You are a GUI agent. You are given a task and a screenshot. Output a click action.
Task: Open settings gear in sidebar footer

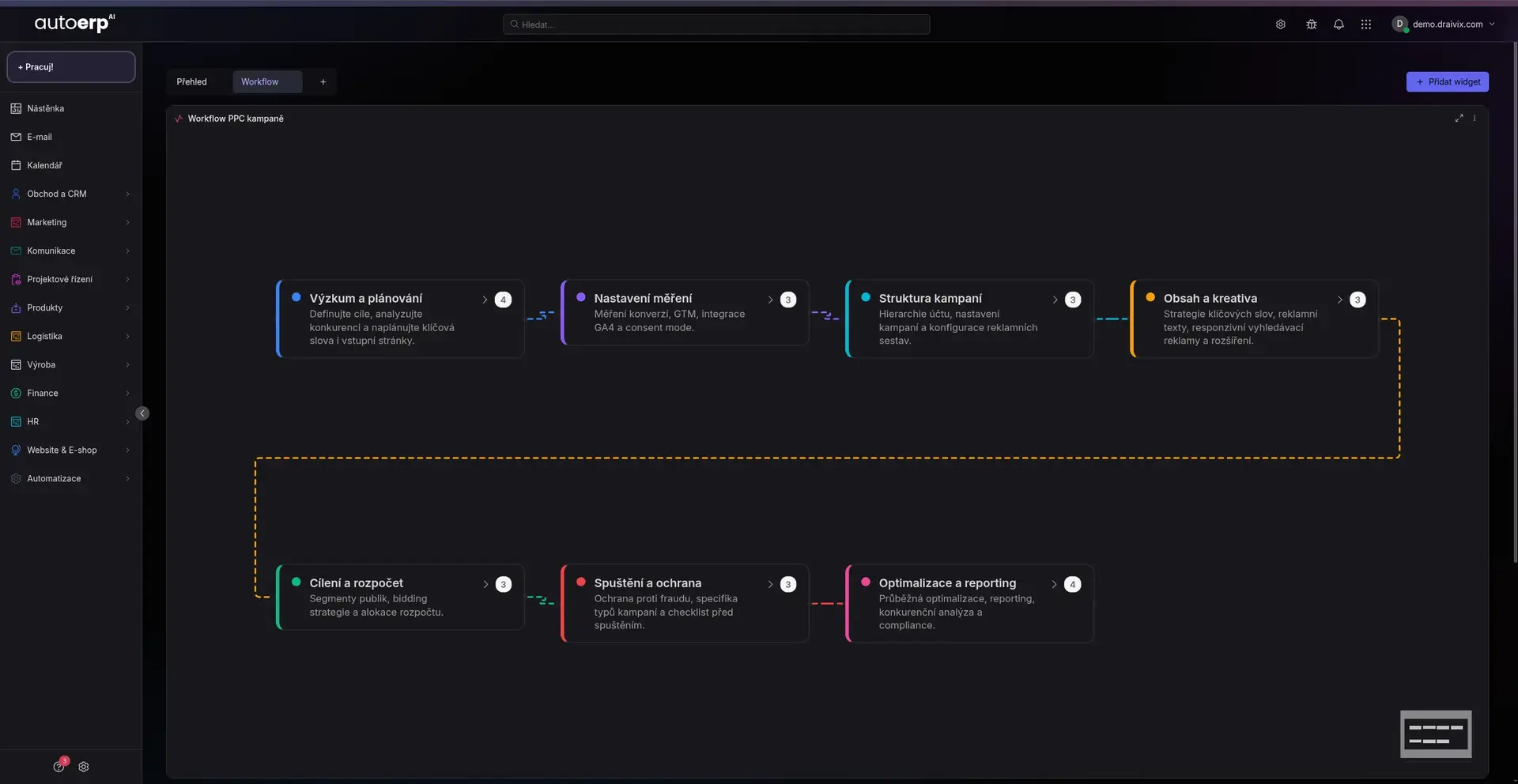84,767
